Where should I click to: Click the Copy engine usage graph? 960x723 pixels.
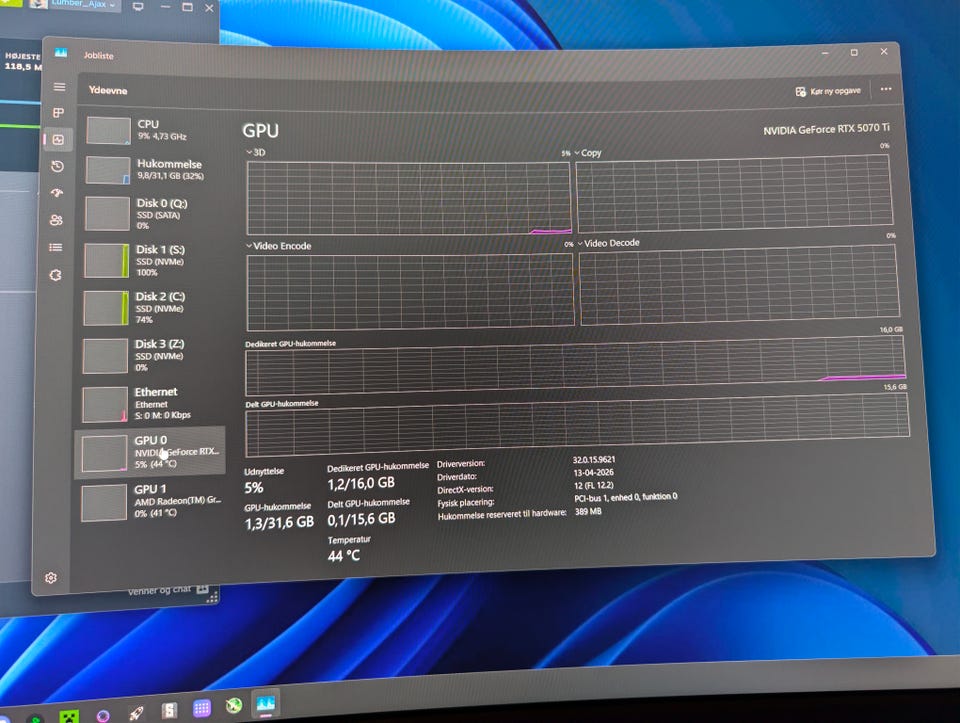coord(733,192)
